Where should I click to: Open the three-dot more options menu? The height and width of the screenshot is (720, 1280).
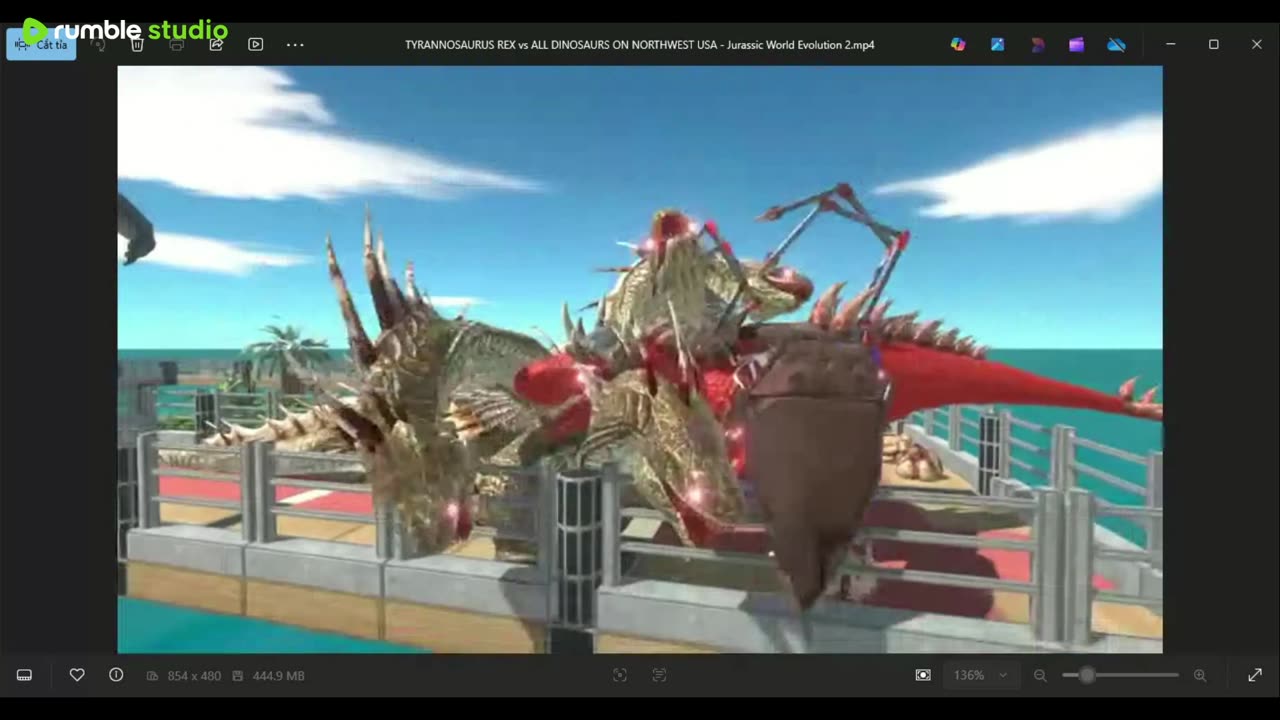coord(295,45)
